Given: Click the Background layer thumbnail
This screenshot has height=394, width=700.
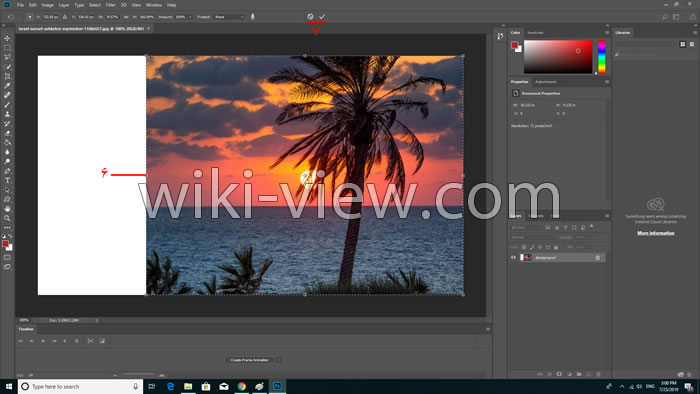Looking at the screenshot, I should pos(527,257).
